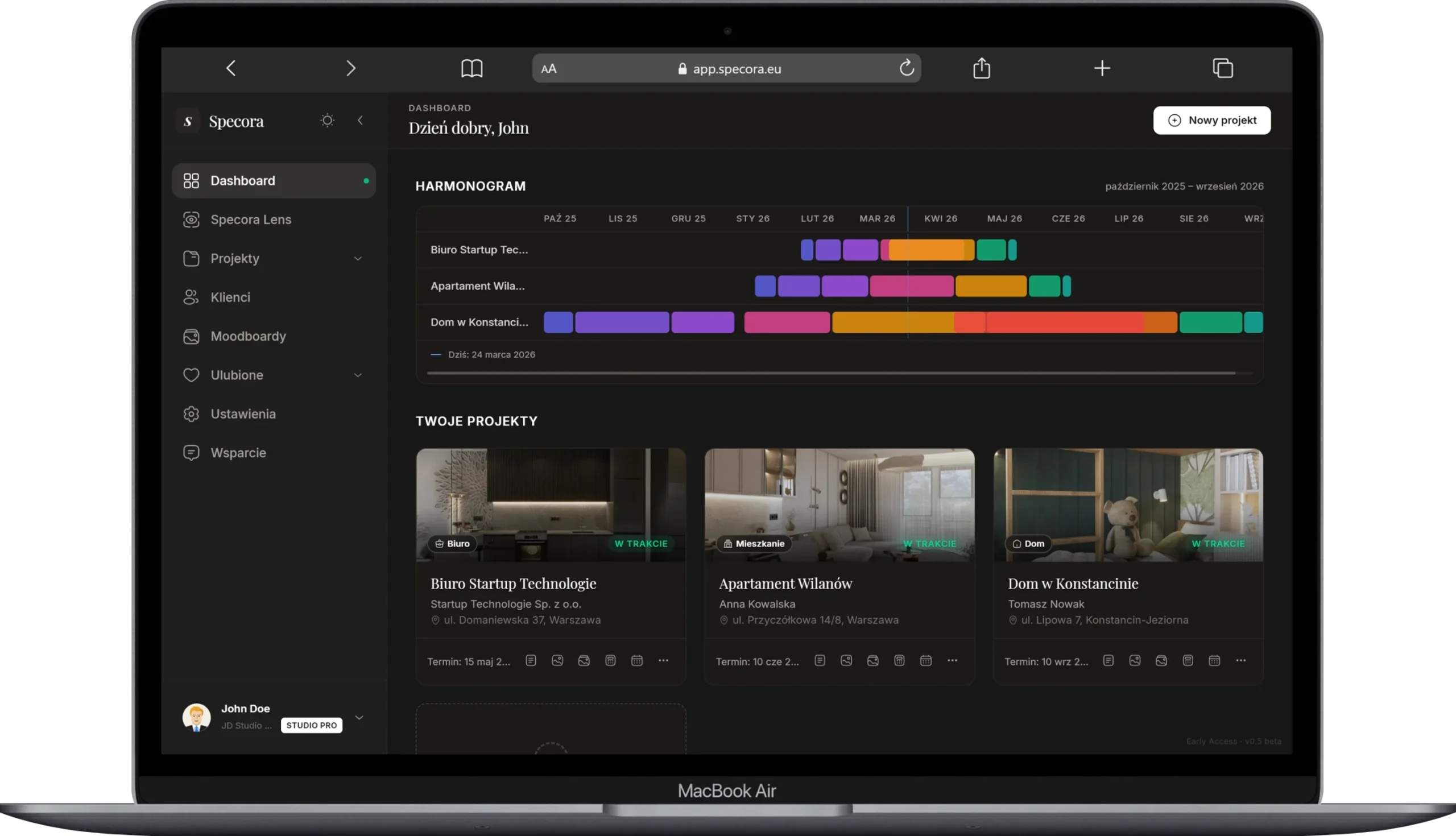Click the Mieszkanie type tag
The image size is (1456, 836).
(754, 543)
